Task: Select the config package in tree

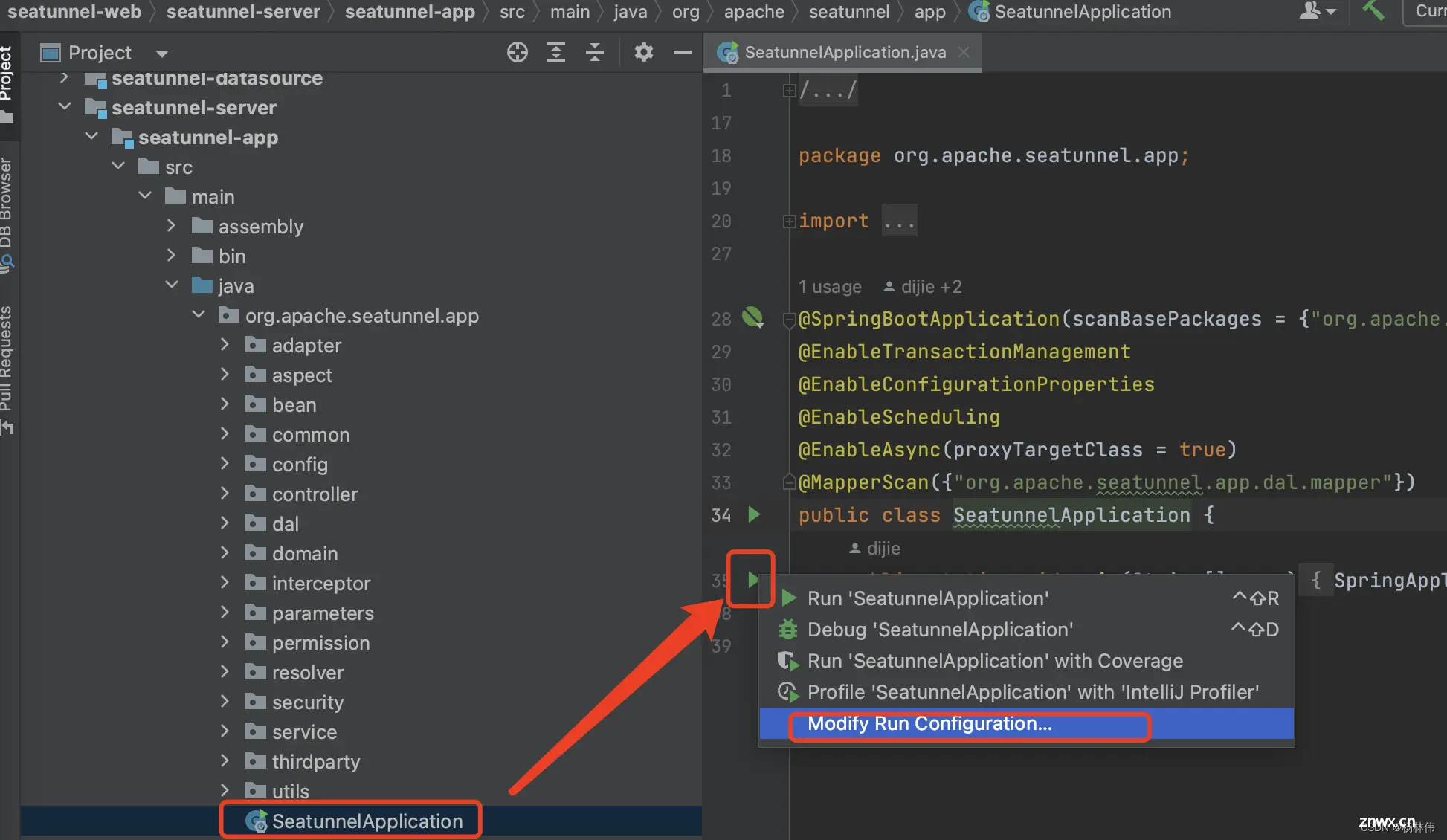Action: [300, 465]
